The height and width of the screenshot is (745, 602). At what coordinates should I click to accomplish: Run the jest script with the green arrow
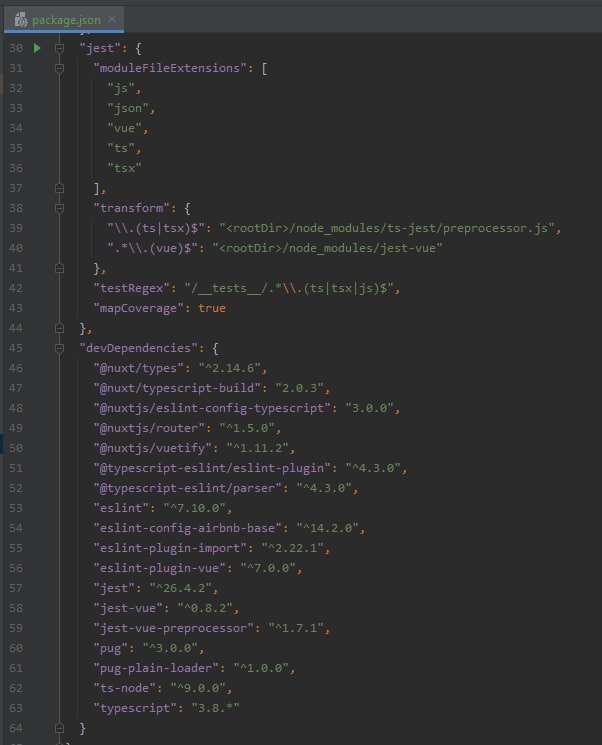click(37, 48)
